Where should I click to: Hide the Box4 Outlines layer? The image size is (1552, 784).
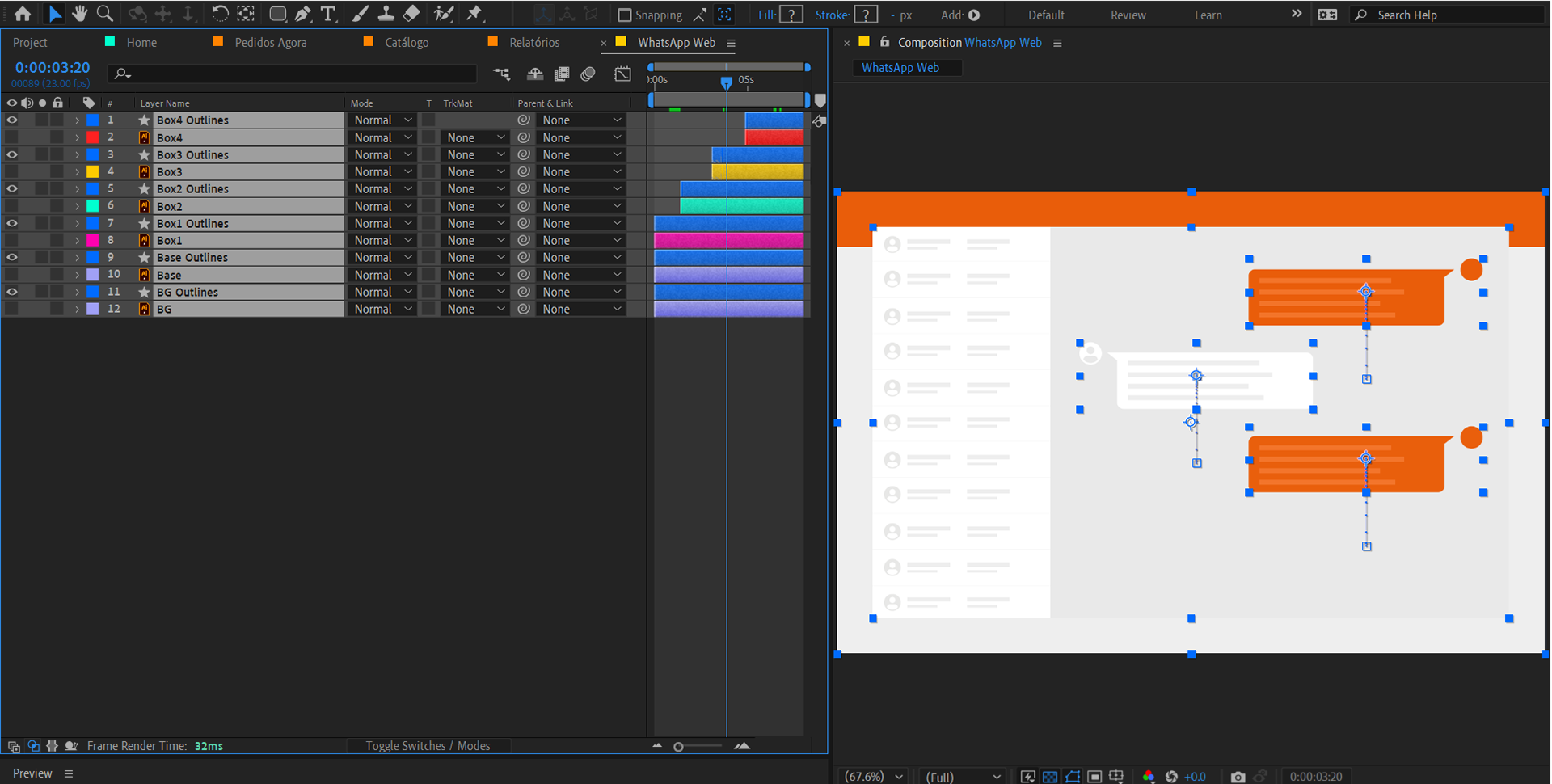tap(12, 120)
